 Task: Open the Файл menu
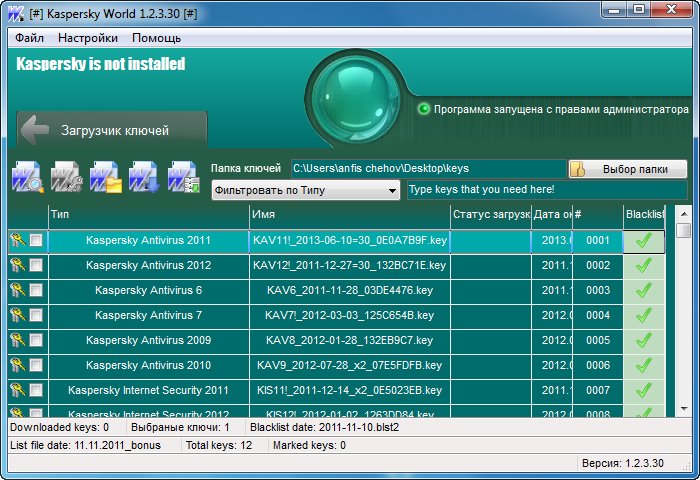click(x=29, y=38)
